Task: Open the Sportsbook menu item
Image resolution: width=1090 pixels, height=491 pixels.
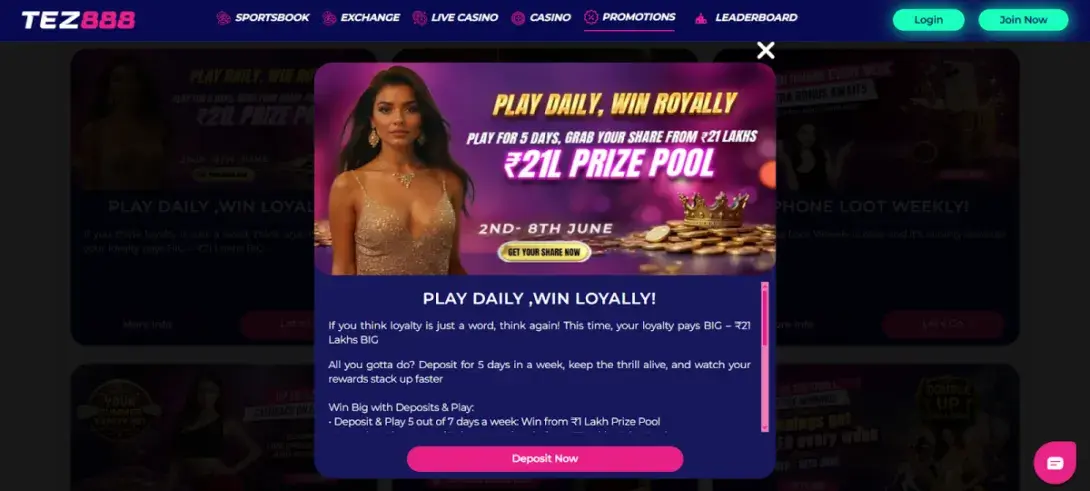Action: (272, 18)
